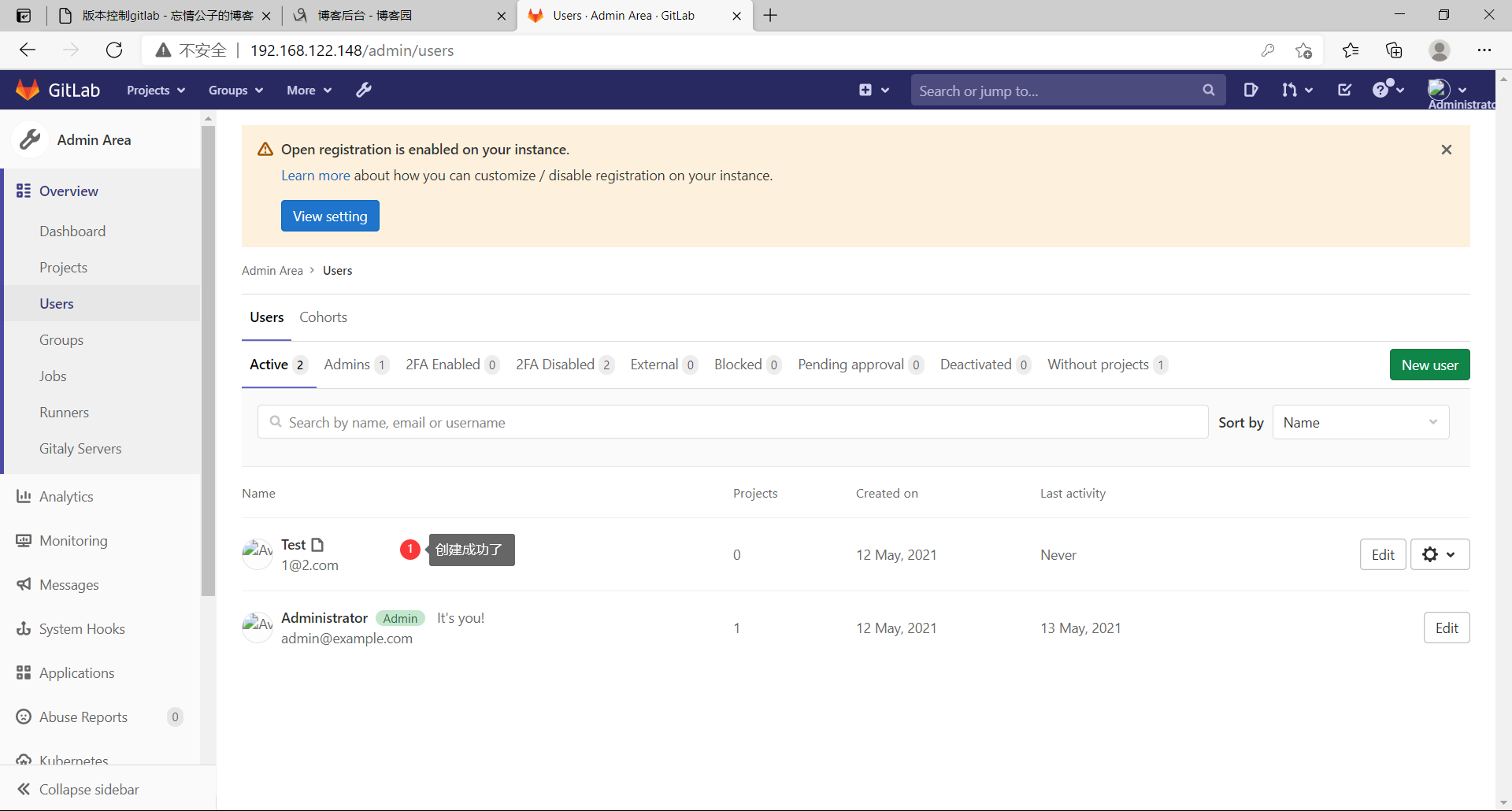Expand the Groups dropdown in navbar
Image resolution: width=1512 pixels, height=811 pixels.
coord(235,90)
